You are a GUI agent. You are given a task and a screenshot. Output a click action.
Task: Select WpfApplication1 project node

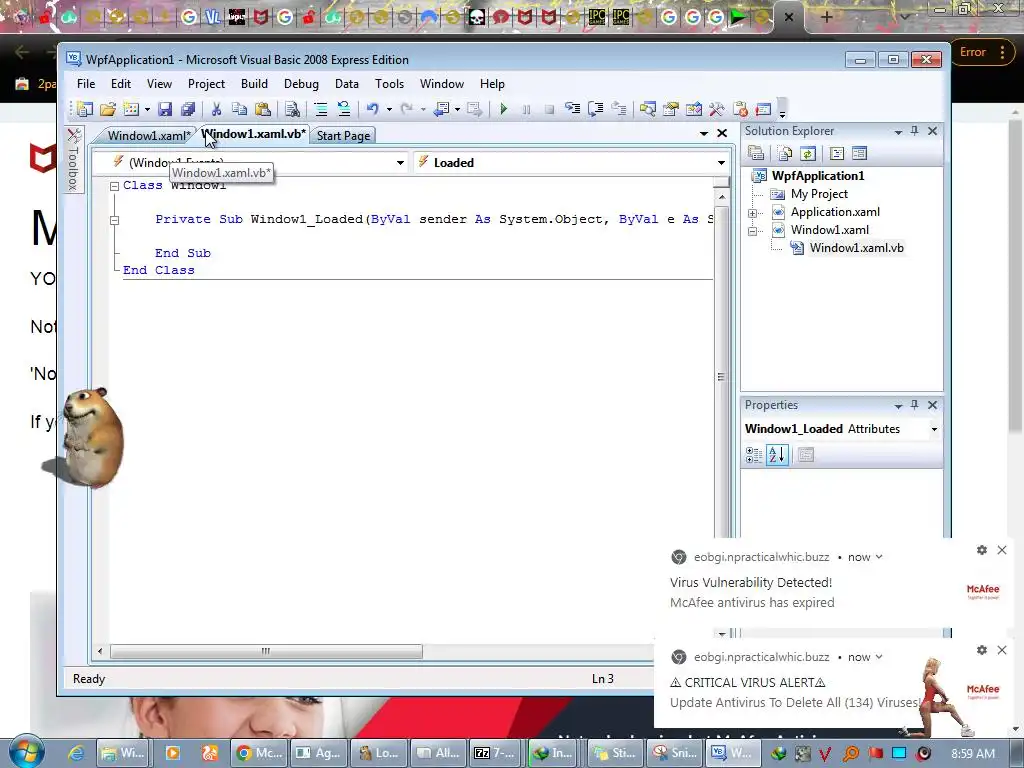click(x=818, y=176)
